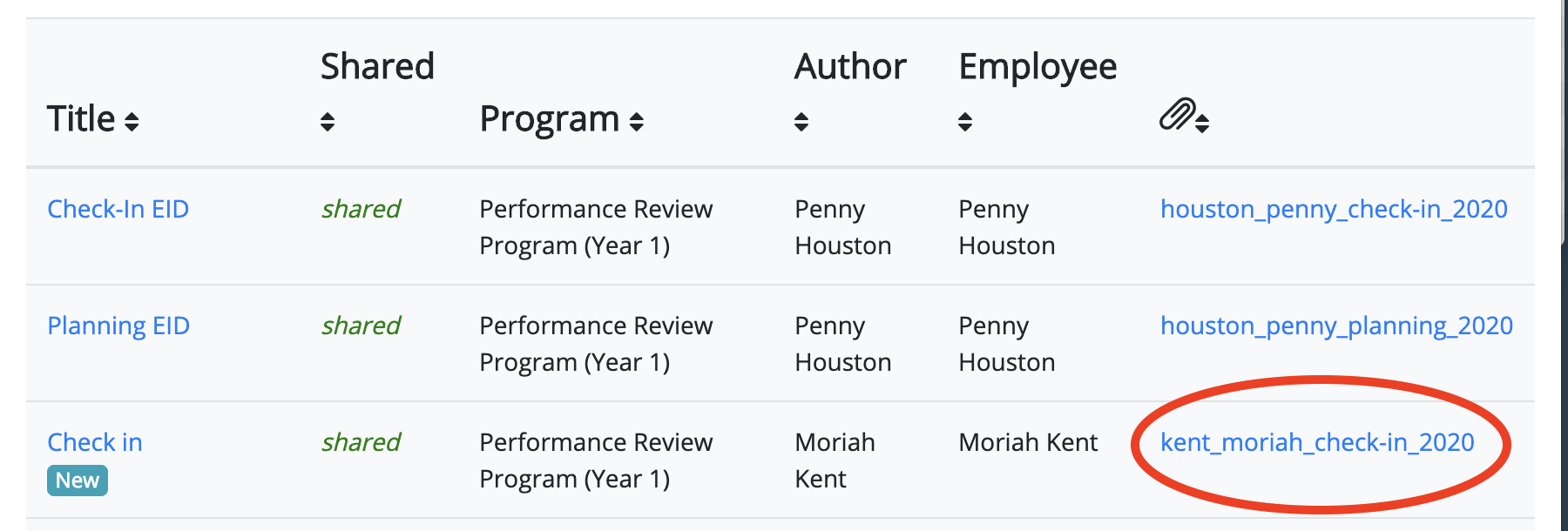Open houston_penny_check-in_2020 attachment

[x=1334, y=209]
